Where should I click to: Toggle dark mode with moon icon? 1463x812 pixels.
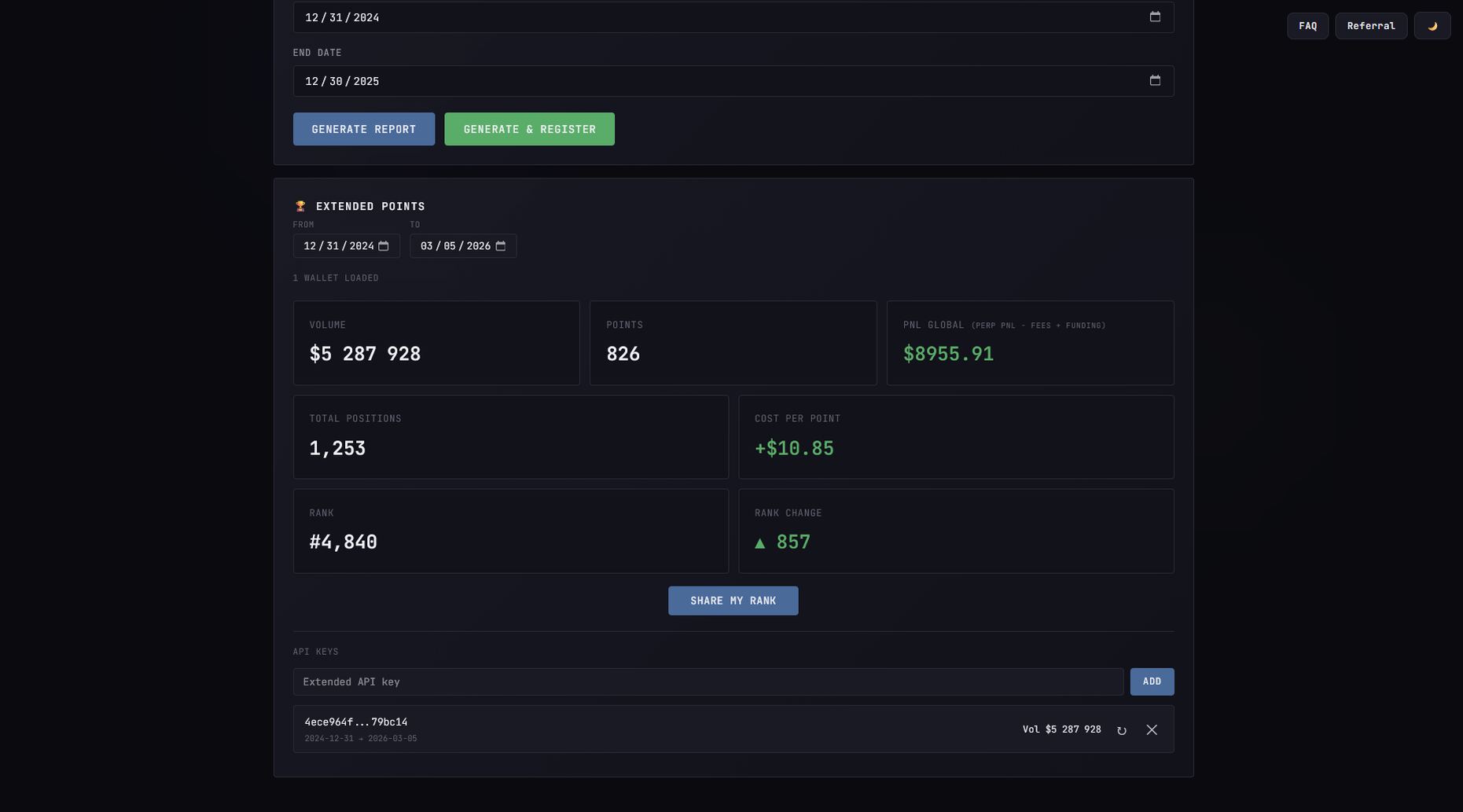coord(1432,26)
